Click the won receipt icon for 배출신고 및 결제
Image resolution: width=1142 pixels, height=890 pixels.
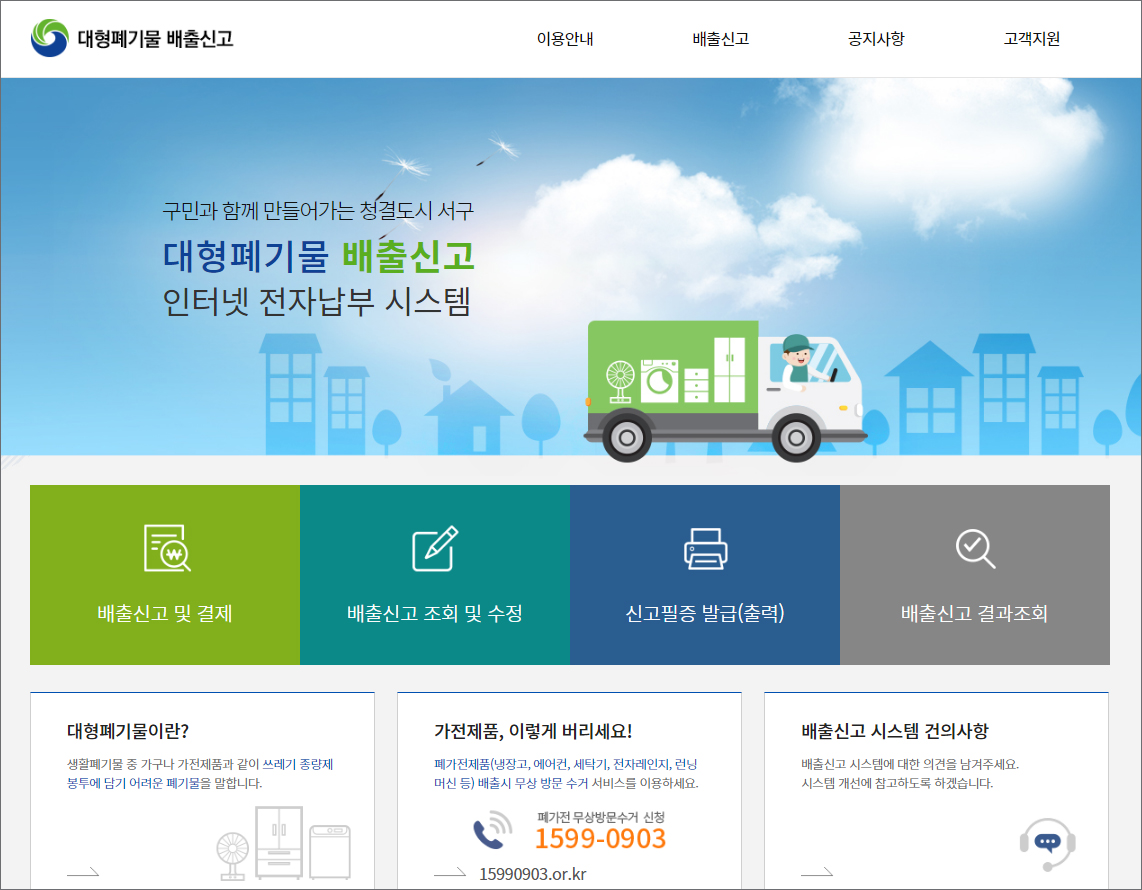[x=167, y=548]
